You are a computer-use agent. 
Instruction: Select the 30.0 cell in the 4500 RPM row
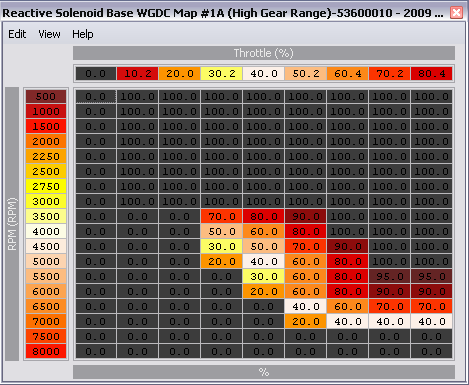click(x=222, y=246)
